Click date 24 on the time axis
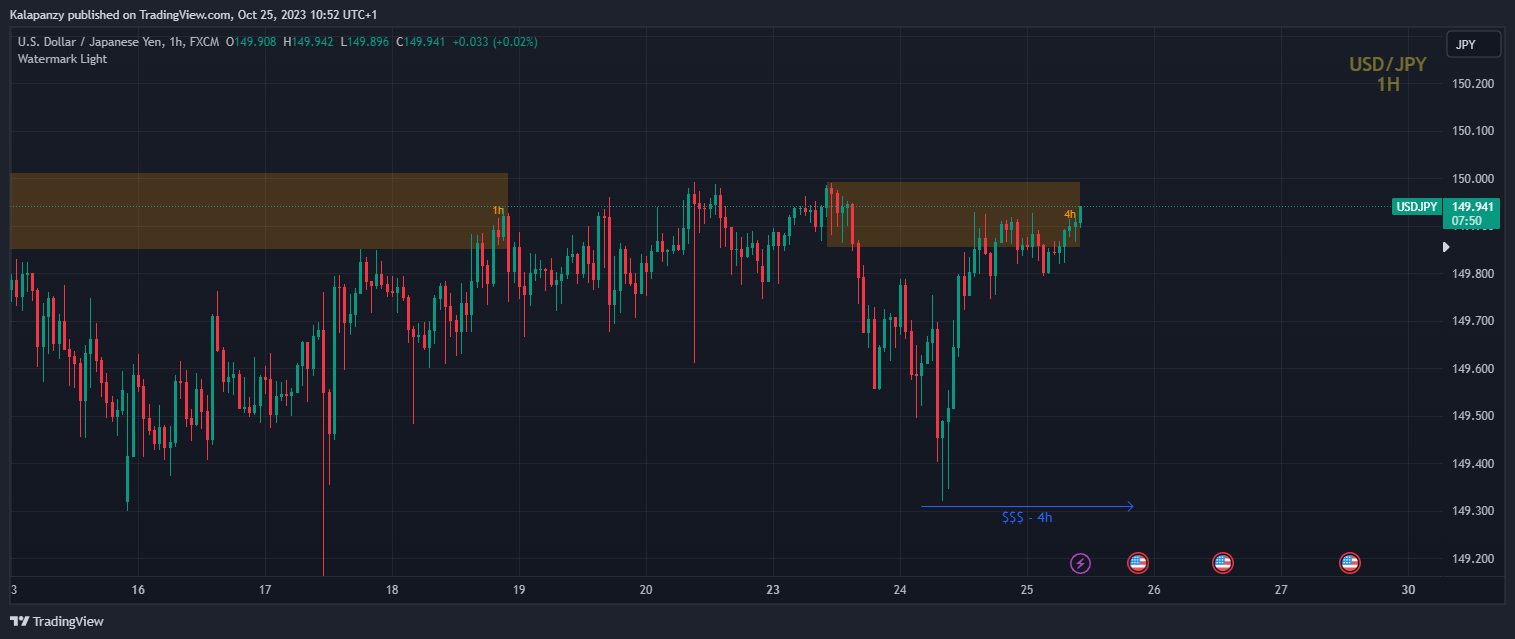The width and height of the screenshot is (1515, 639). 900,590
